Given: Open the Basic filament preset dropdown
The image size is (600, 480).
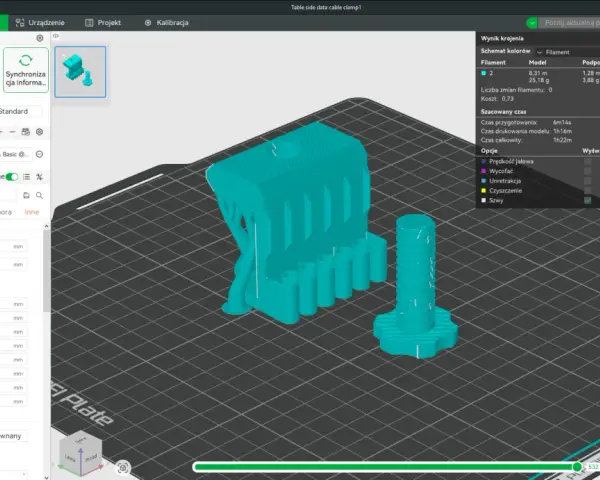Looking at the screenshot, I should tap(15, 154).
